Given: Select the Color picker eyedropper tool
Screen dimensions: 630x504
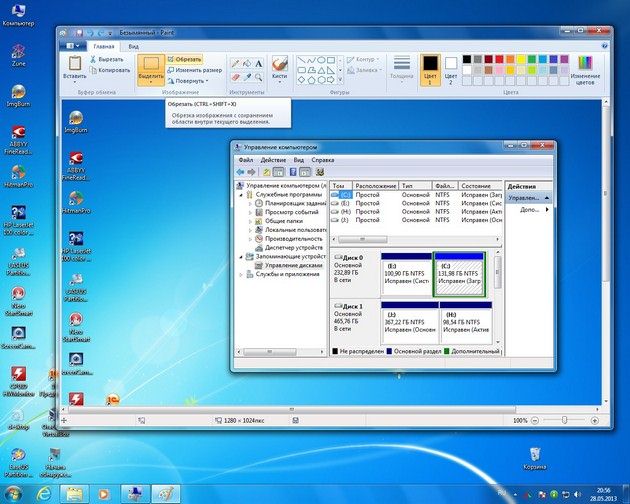Looking at the screenshot, I should (247, 76).
